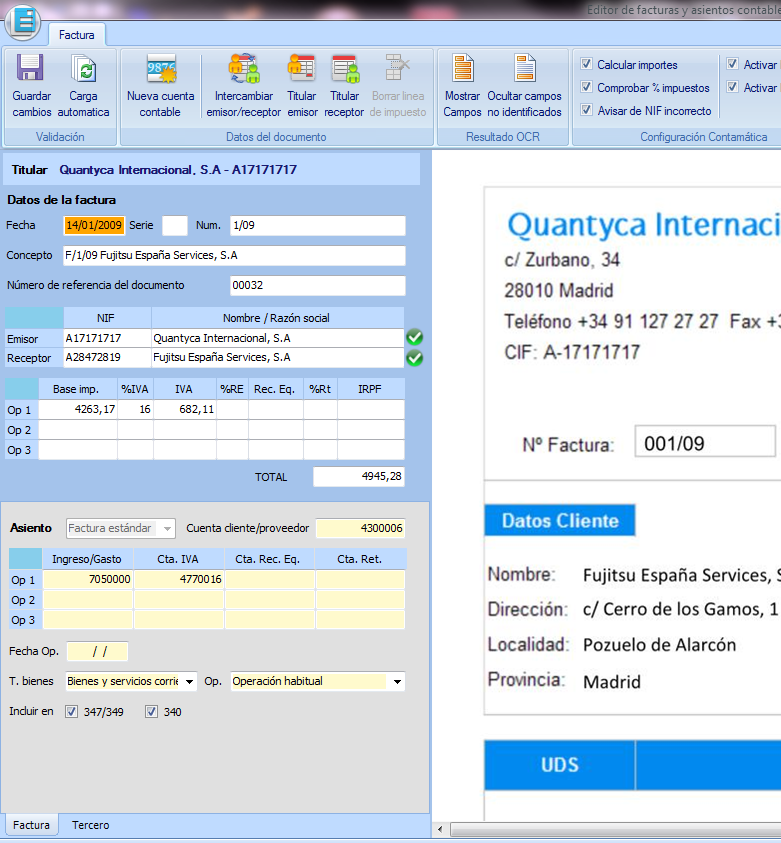This screenshot has width=781, height=843.
Task: Click Borrar linea de impuesto icon
Action: coord(398,69)
